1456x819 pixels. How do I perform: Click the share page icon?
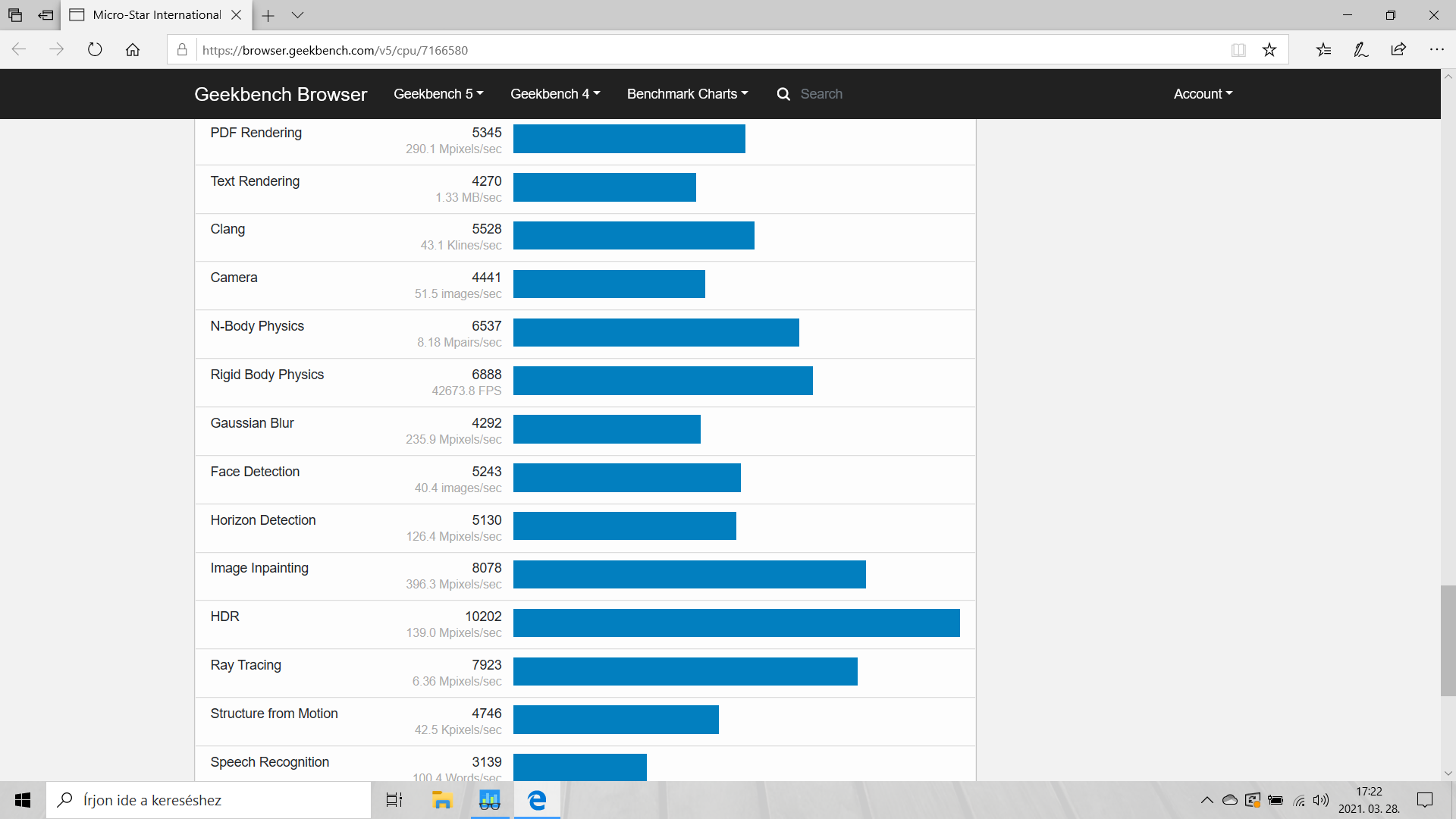pos(1398,50)
